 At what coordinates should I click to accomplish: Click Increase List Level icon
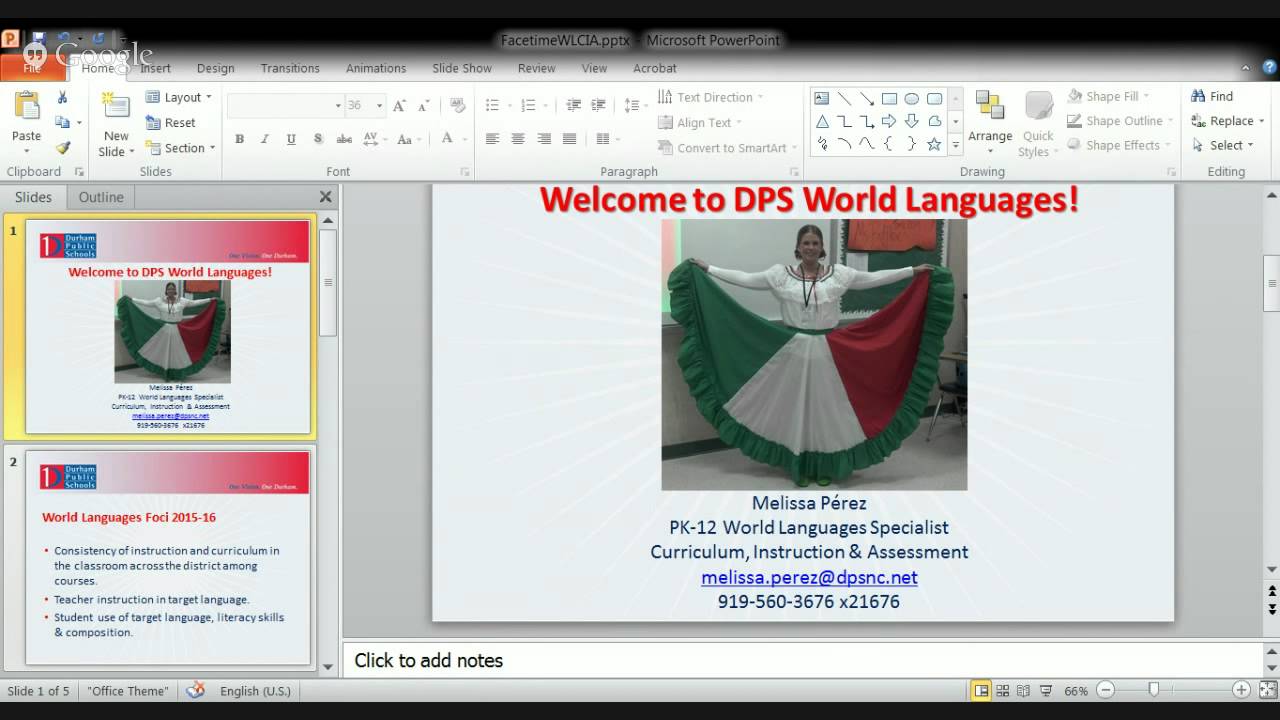(x=598, y=105)
